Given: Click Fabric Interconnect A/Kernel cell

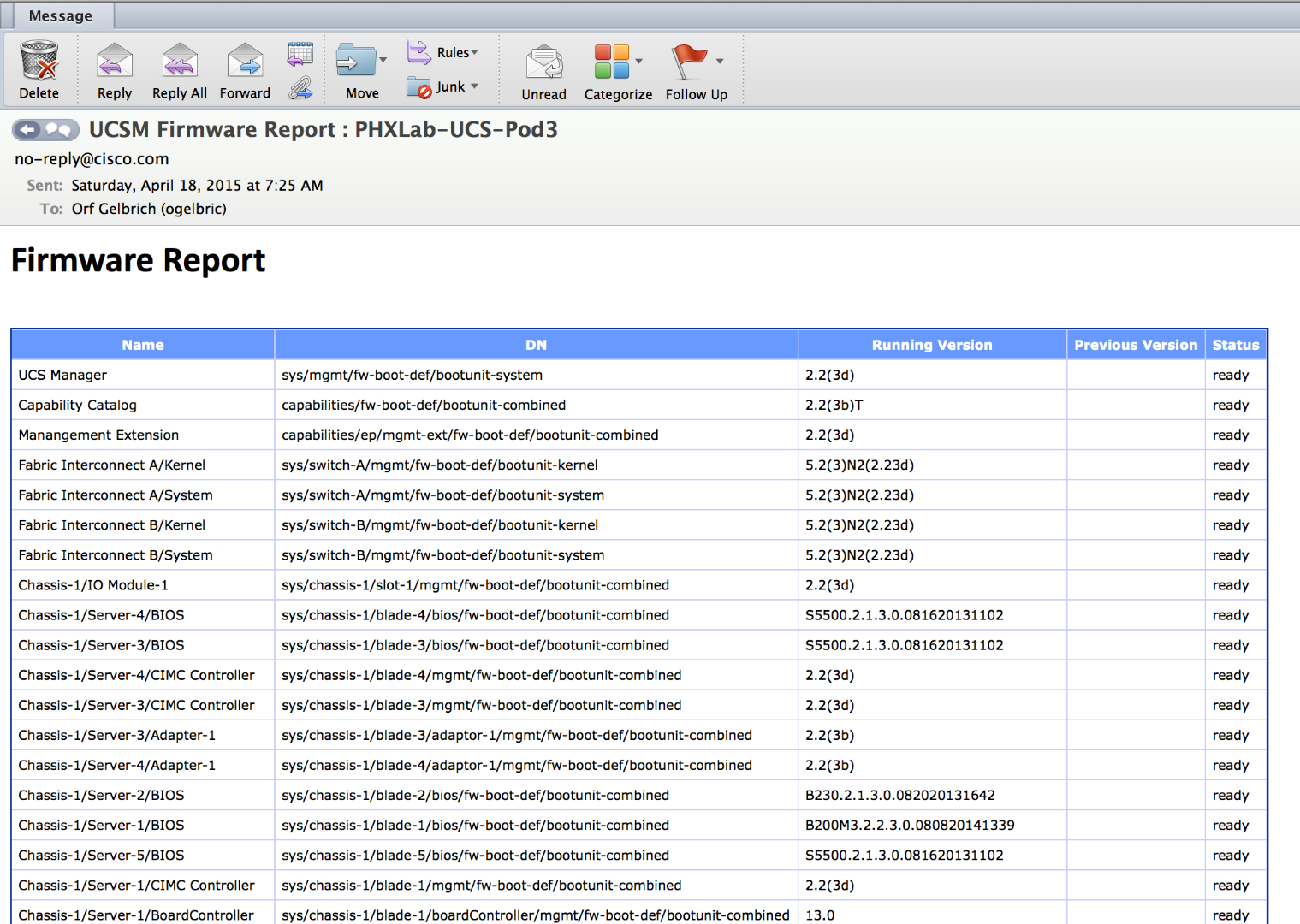Looking at the screenshot, I should (x=143, y=465).
